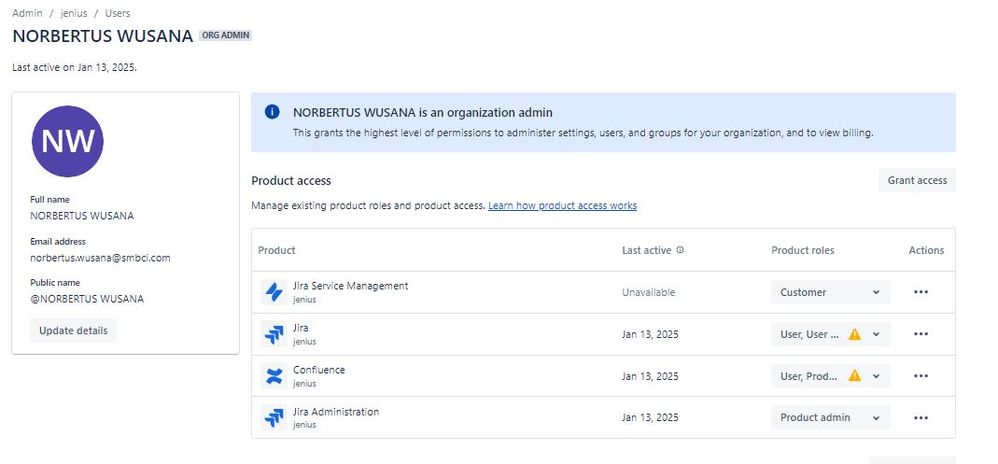998x464 pixels.
Task: Click the warning icon in Jira roles
Action: [855, 334]
